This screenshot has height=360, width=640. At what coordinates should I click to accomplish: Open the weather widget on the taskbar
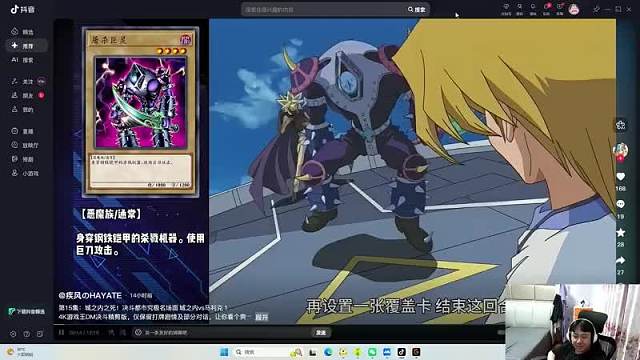(20, 352)
